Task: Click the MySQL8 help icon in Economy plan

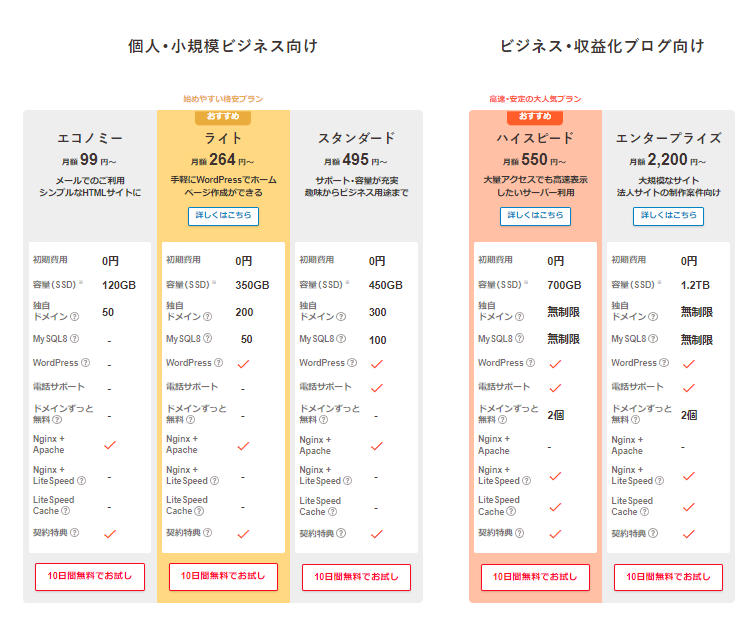Action: pos(74,340)
